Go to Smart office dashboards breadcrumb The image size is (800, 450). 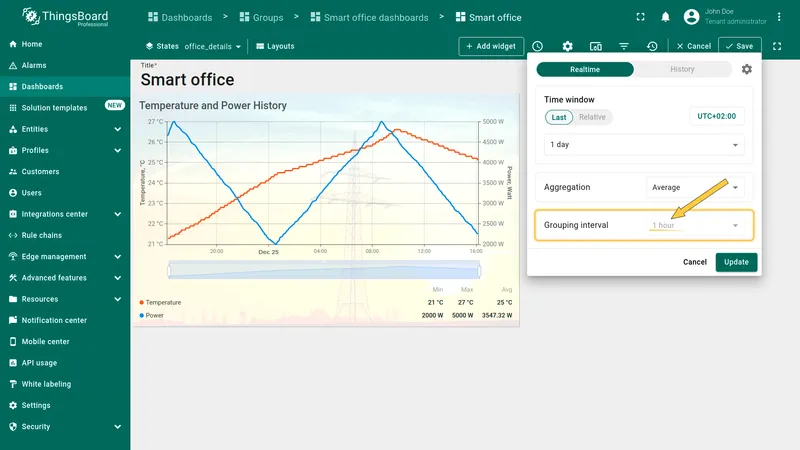(369, 17)
